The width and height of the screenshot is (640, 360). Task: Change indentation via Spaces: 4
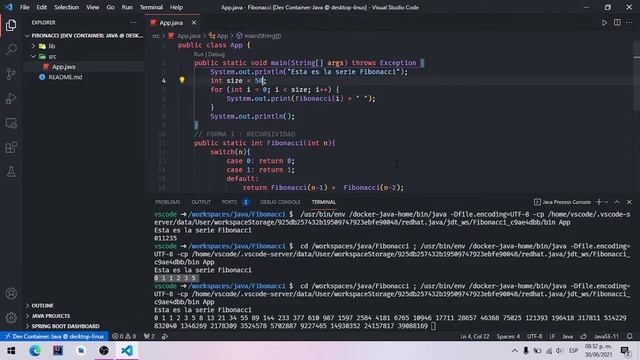click(x=508, y=336)
